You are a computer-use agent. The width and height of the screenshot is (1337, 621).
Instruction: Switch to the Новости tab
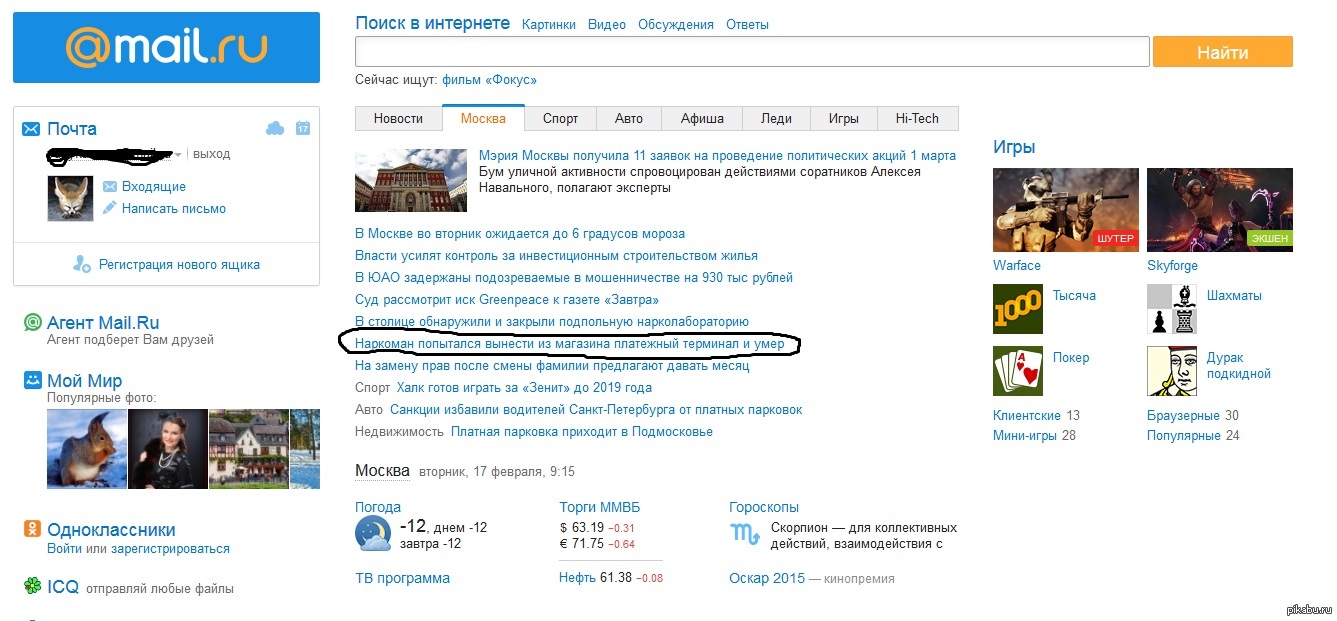(398, 118)
